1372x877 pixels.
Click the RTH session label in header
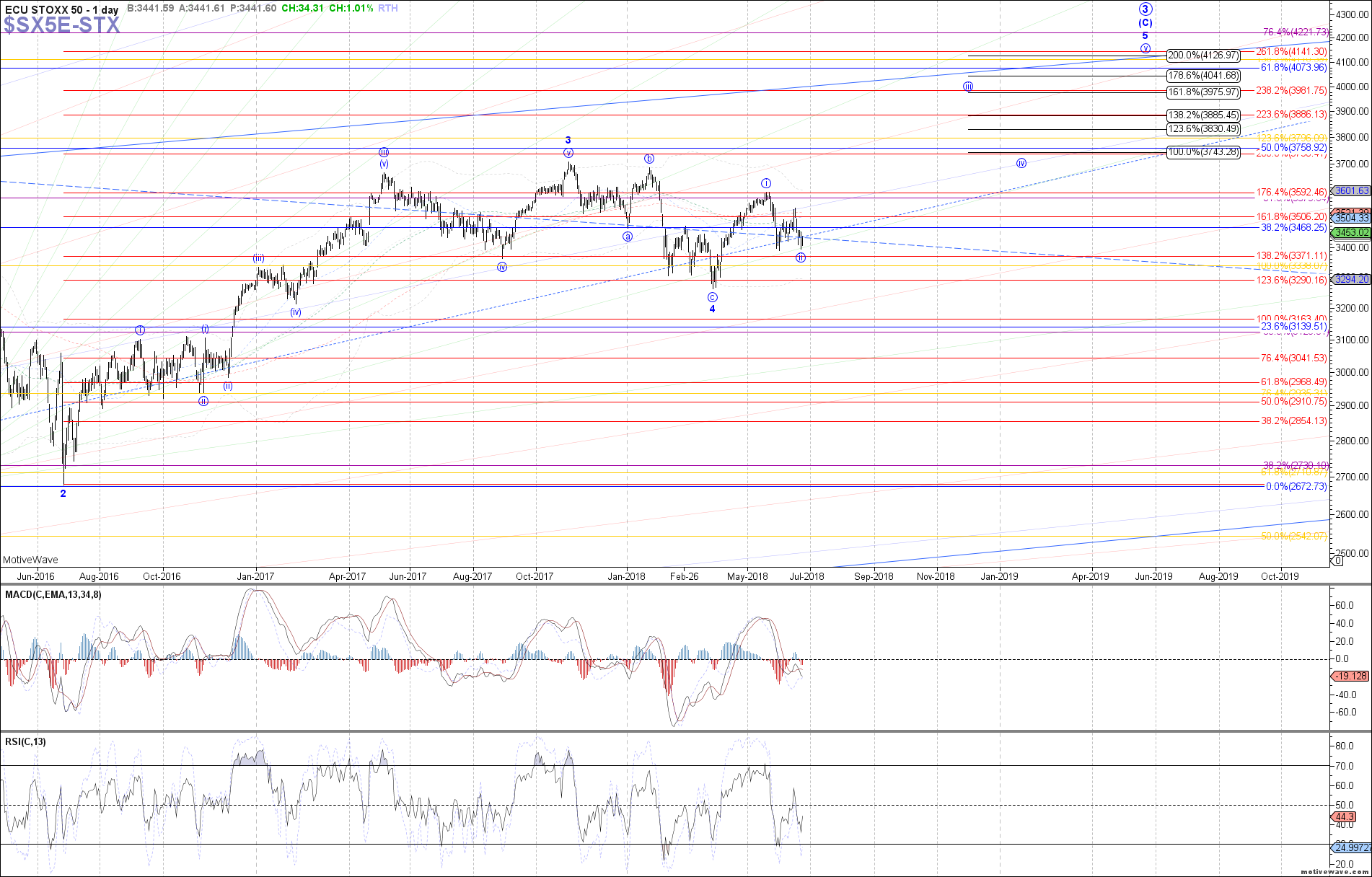click(x=387, y=8)
